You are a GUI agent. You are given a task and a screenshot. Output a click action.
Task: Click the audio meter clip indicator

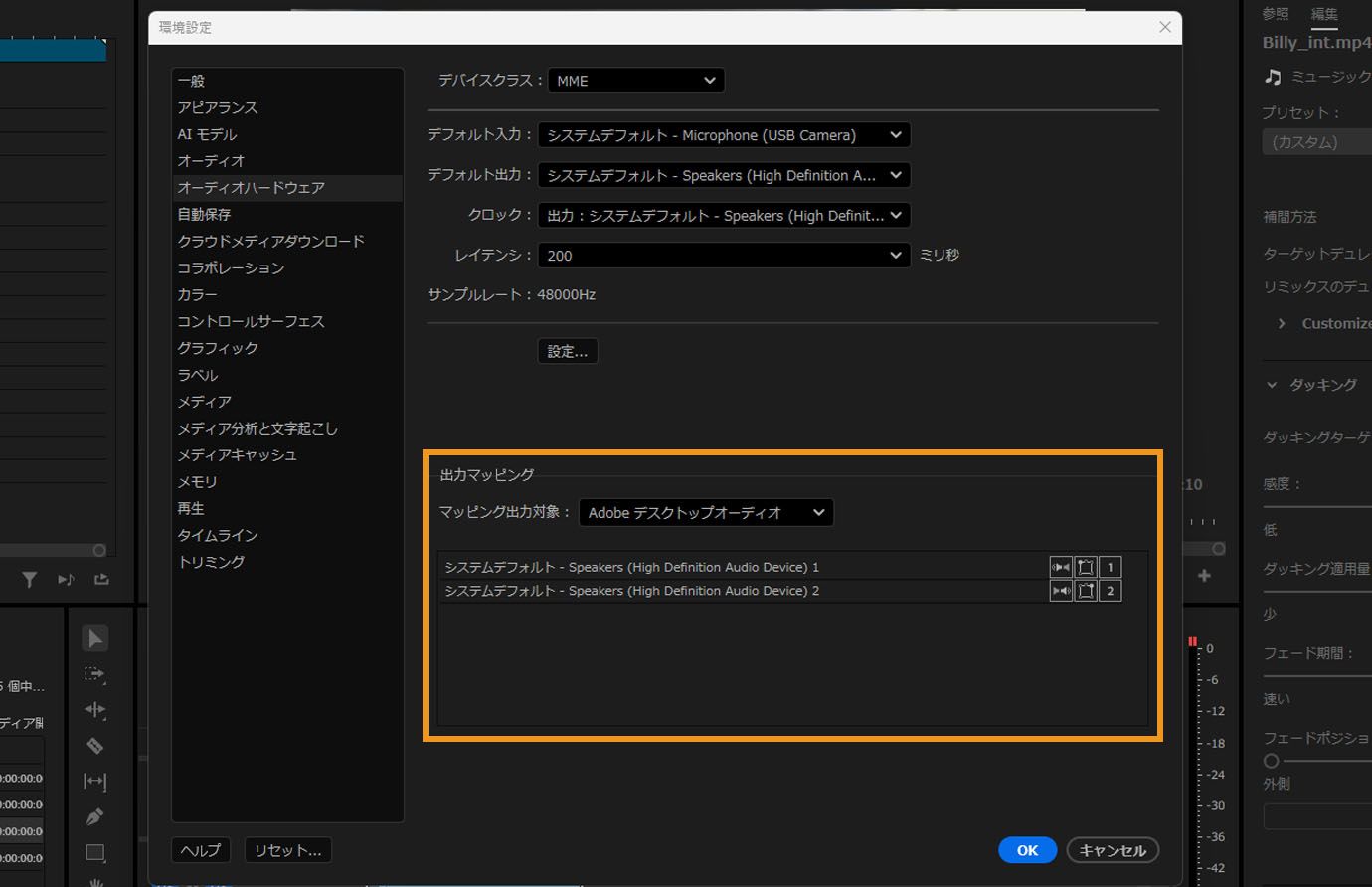pos(1192,641)
